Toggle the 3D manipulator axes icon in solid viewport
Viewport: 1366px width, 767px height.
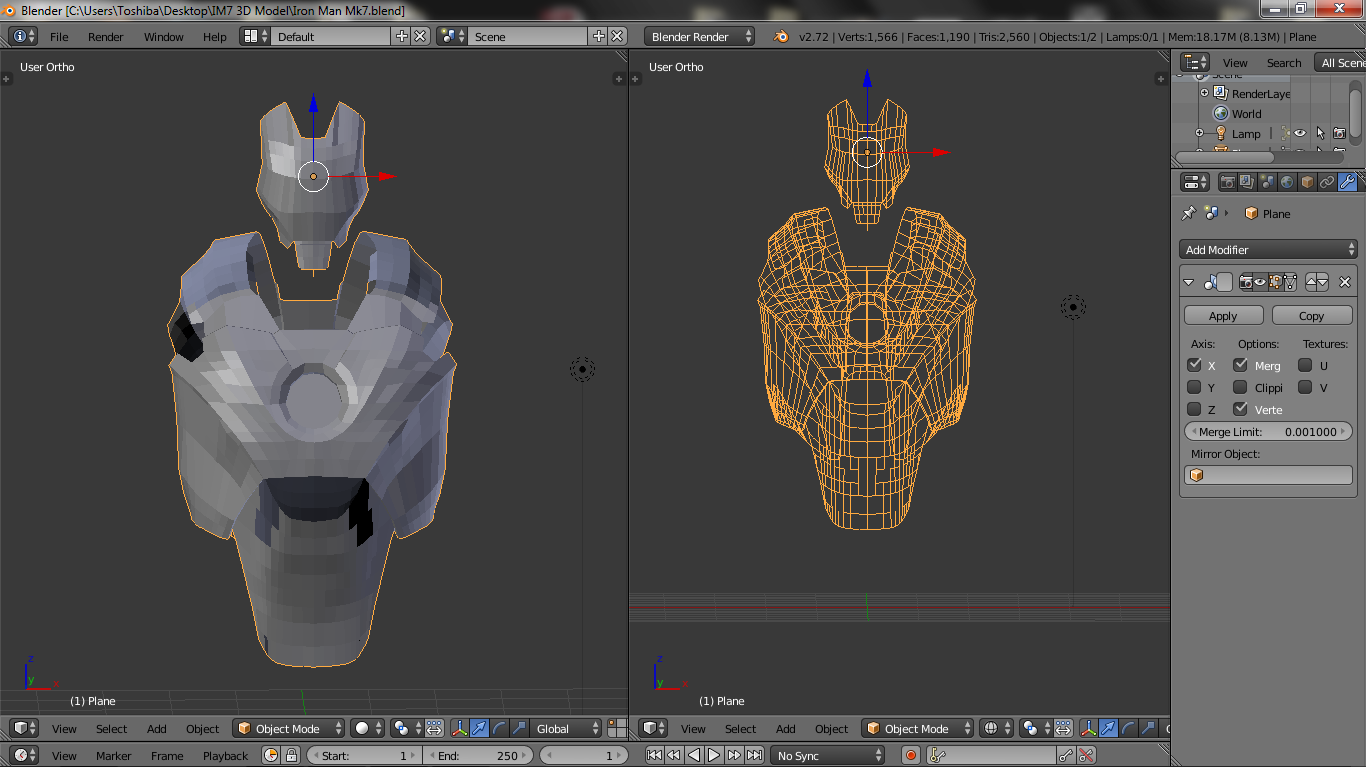coord(460,728)
